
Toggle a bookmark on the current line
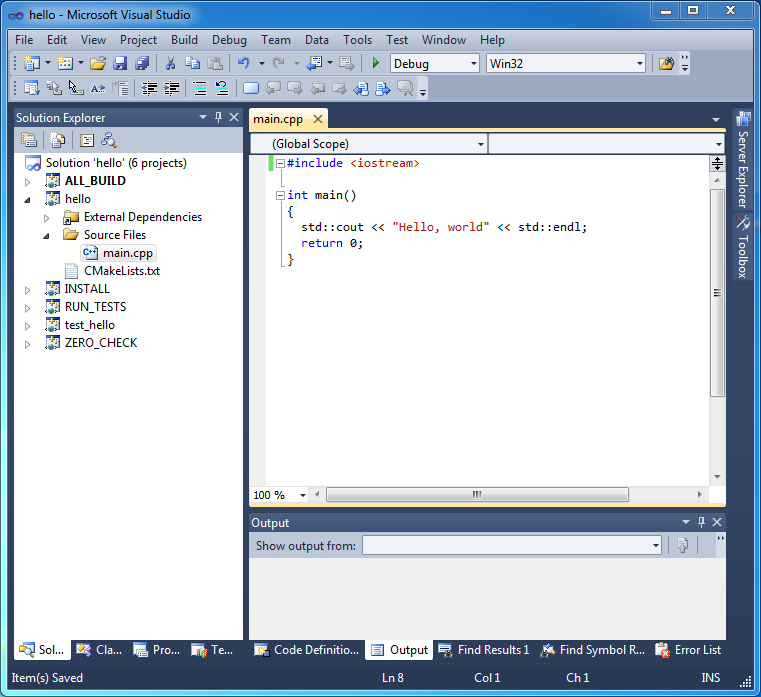pos(251,88)
